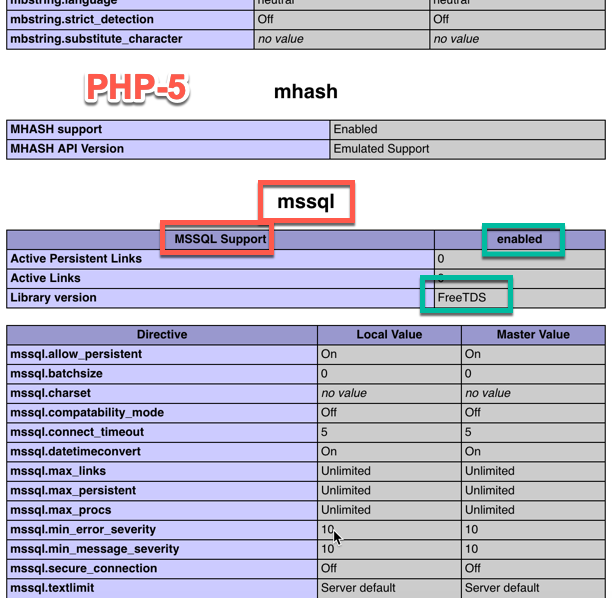Select the Library version row label
The height and width of the screenshot is (598, 612).
pos(220,298)
